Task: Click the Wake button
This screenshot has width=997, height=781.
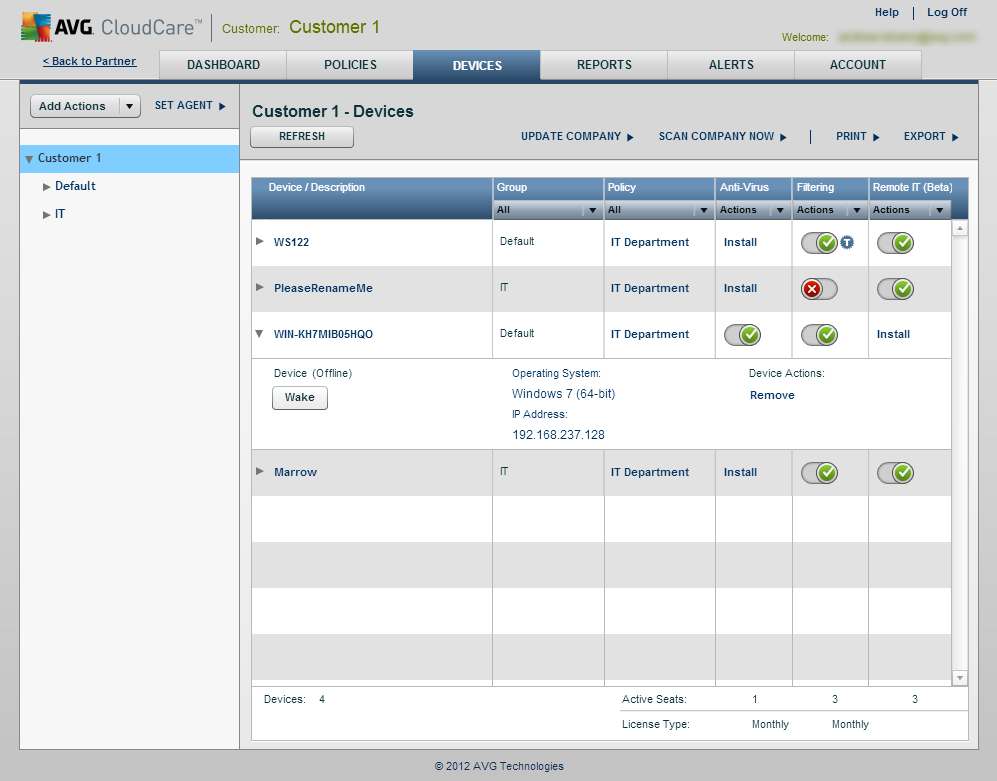Action: pos(299,397)
